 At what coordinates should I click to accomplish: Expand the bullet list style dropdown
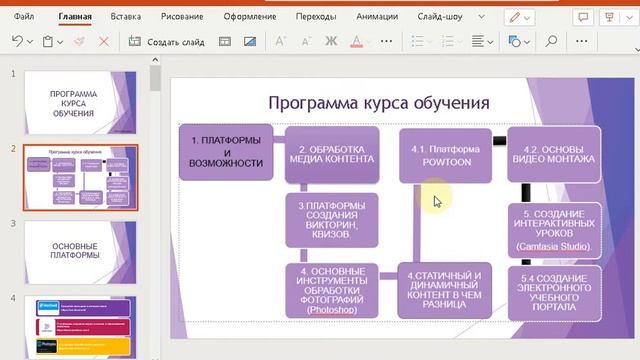click(x=429, y=42)
